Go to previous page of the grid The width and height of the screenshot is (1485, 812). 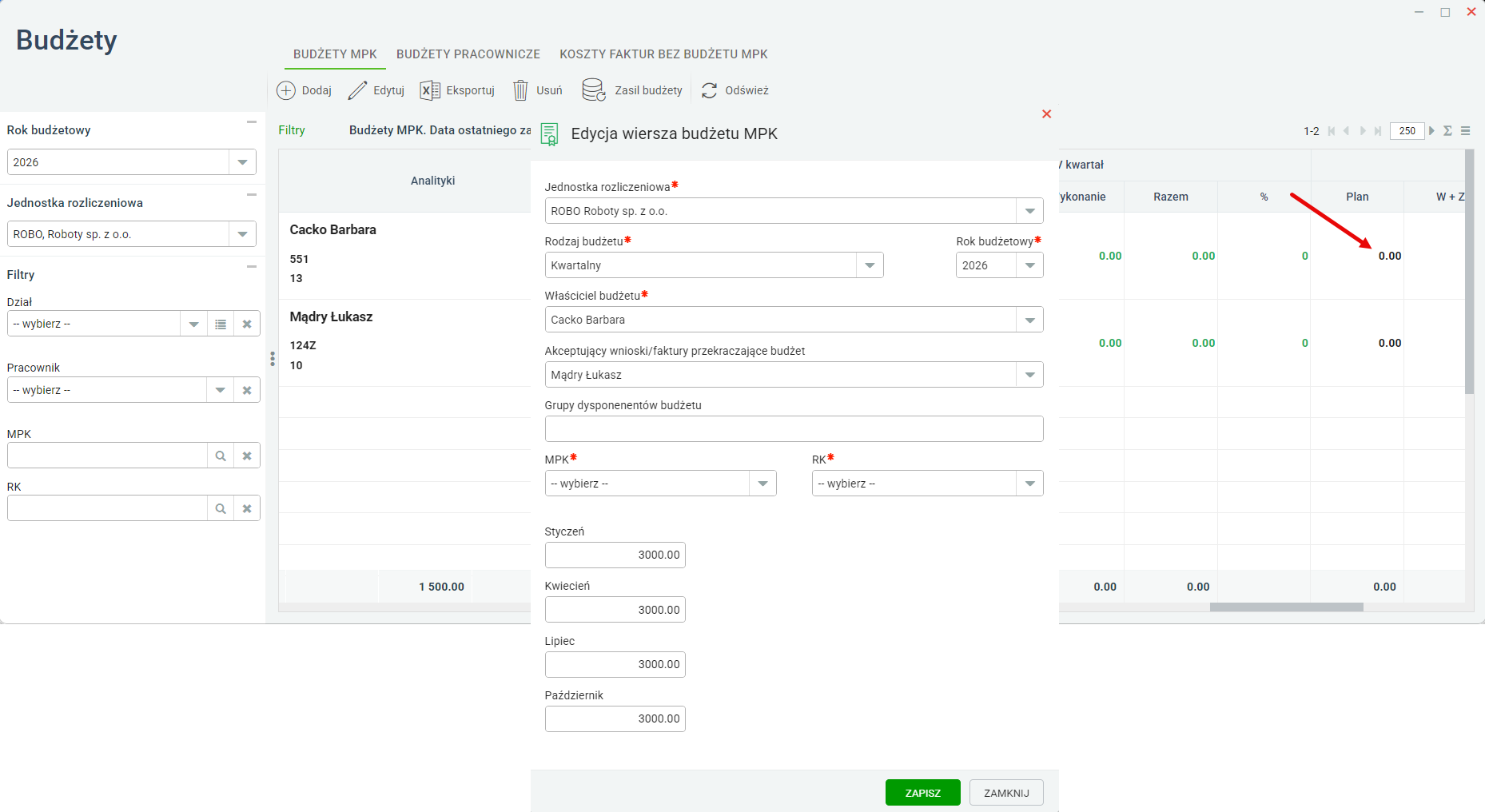[x=1347, y=131]
